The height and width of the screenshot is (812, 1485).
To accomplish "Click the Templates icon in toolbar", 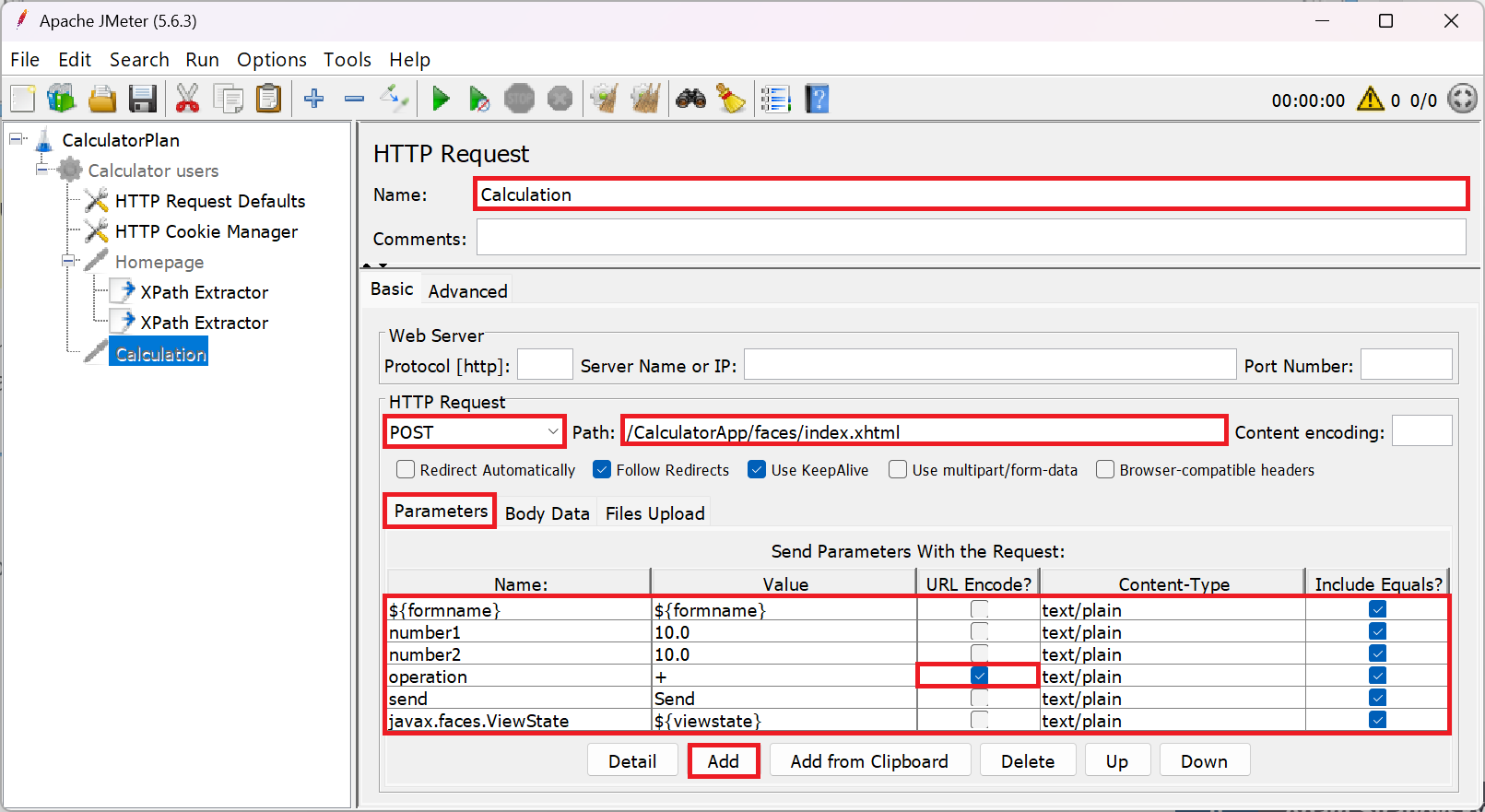I will point(61,99).
